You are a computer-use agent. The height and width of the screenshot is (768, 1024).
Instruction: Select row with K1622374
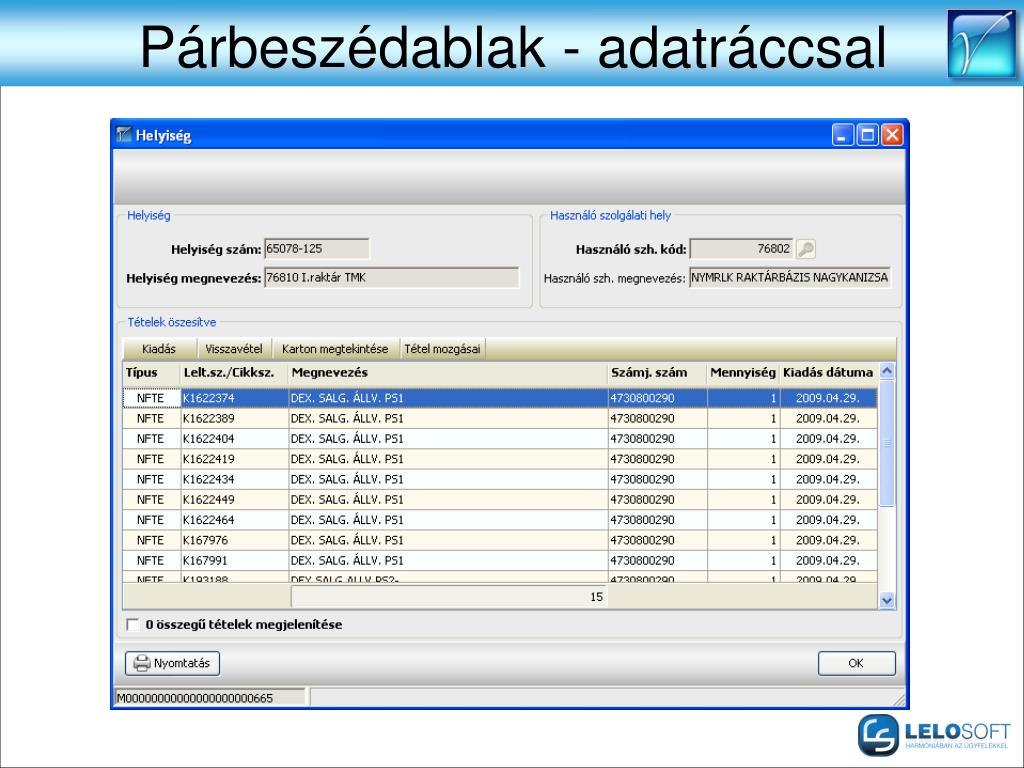tap(500, 398)
